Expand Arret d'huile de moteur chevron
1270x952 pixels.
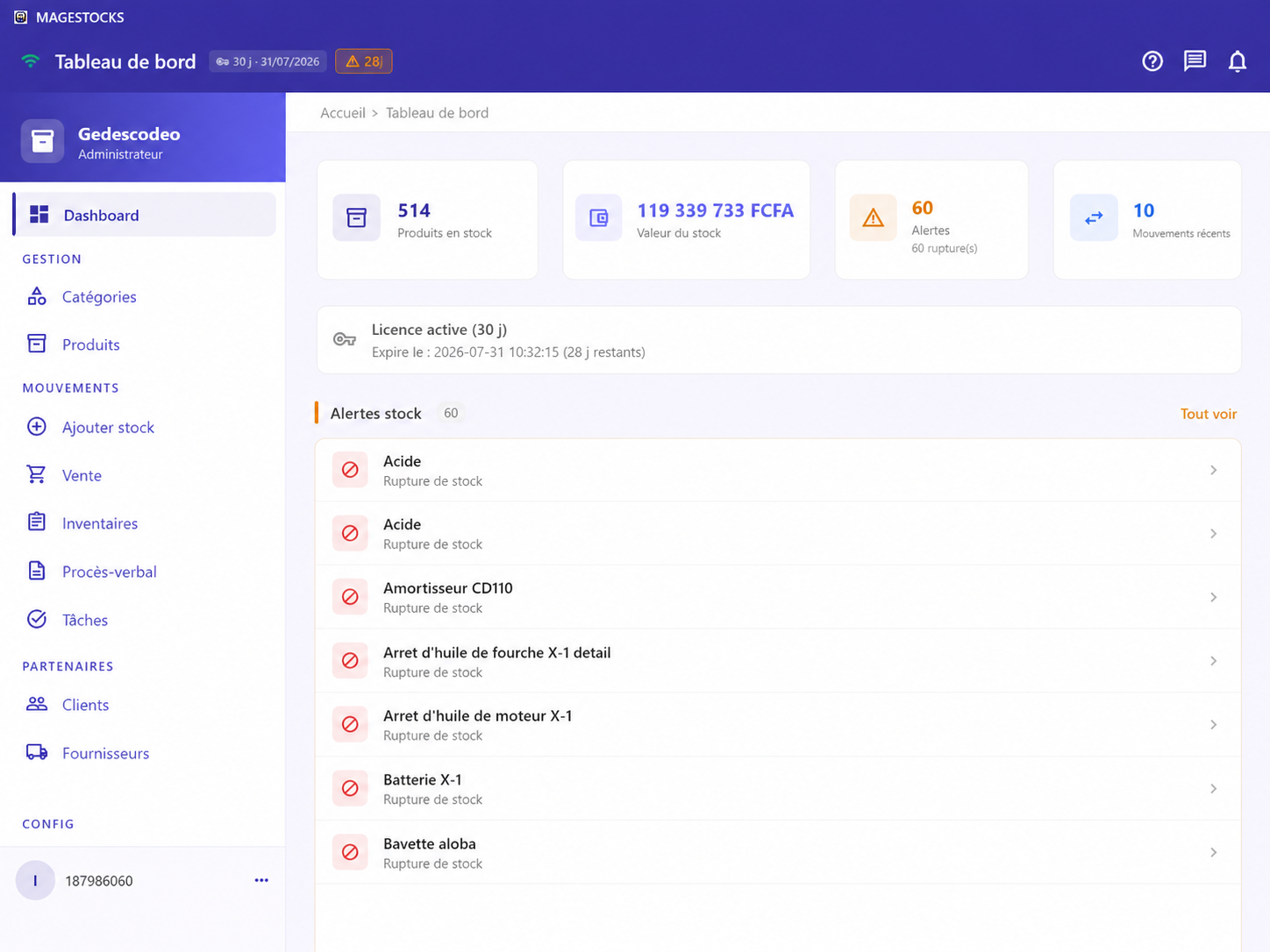click(x=1214, y=724)
